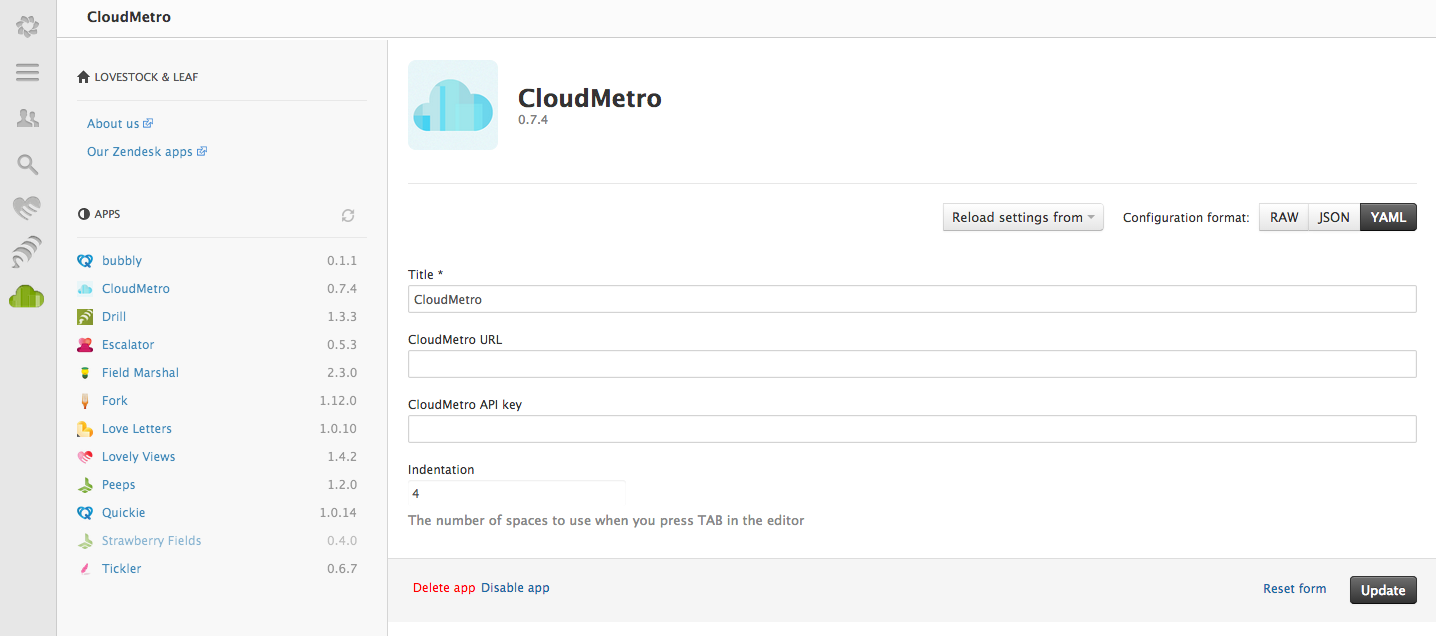Open the green cloud app icon in sidebar

tap(27, 297)
